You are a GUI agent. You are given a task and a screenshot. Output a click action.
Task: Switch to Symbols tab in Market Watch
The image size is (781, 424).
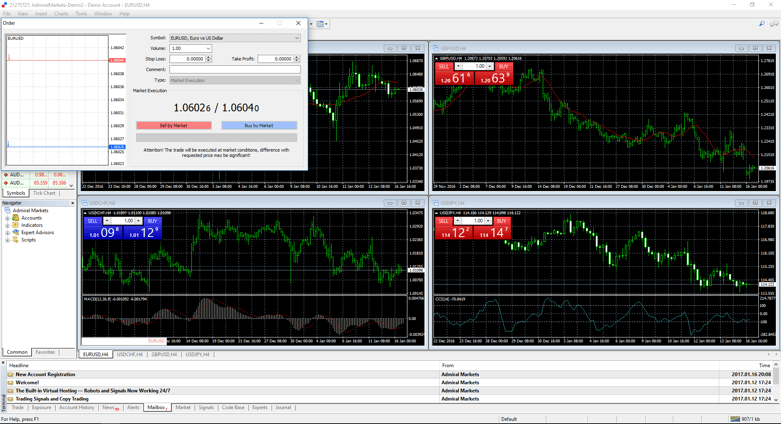click(15, 193)
